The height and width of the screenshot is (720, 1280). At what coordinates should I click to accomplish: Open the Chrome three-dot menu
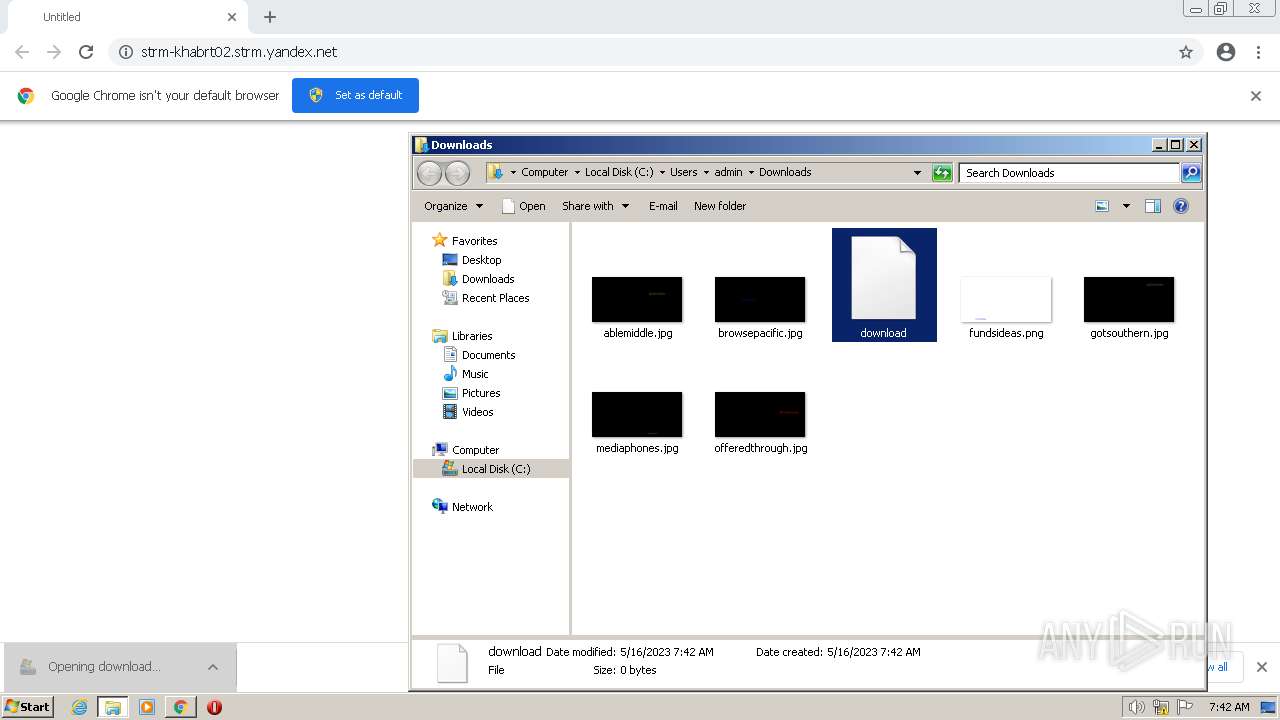(1258, 52)
